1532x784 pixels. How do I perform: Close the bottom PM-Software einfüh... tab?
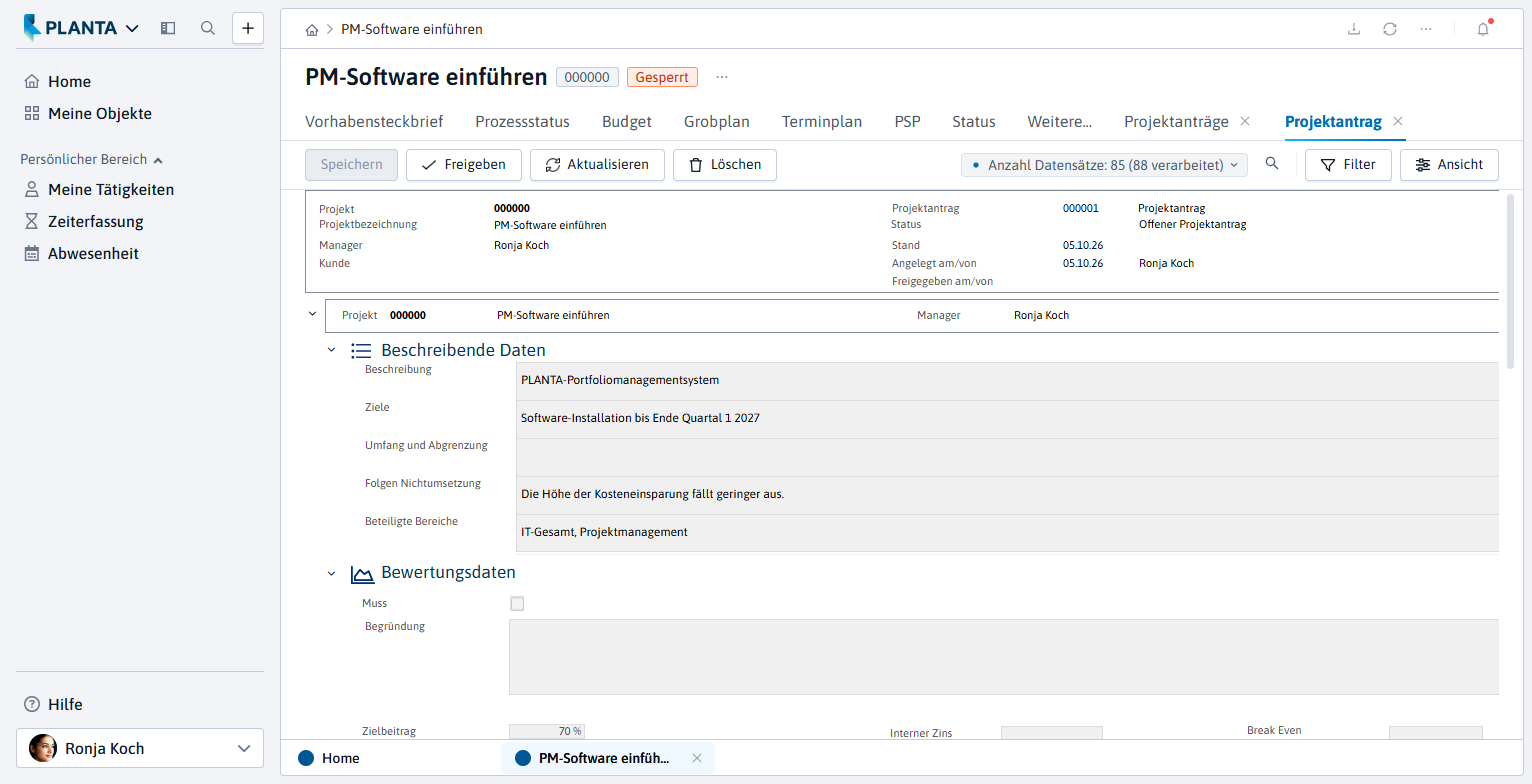(x=697, y=758)
